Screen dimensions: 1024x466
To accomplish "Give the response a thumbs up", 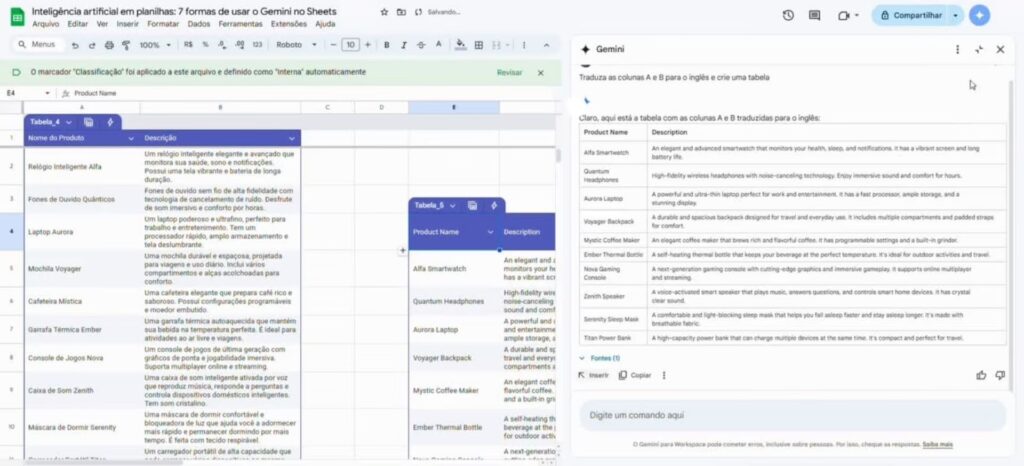I will tap(981, 375).
